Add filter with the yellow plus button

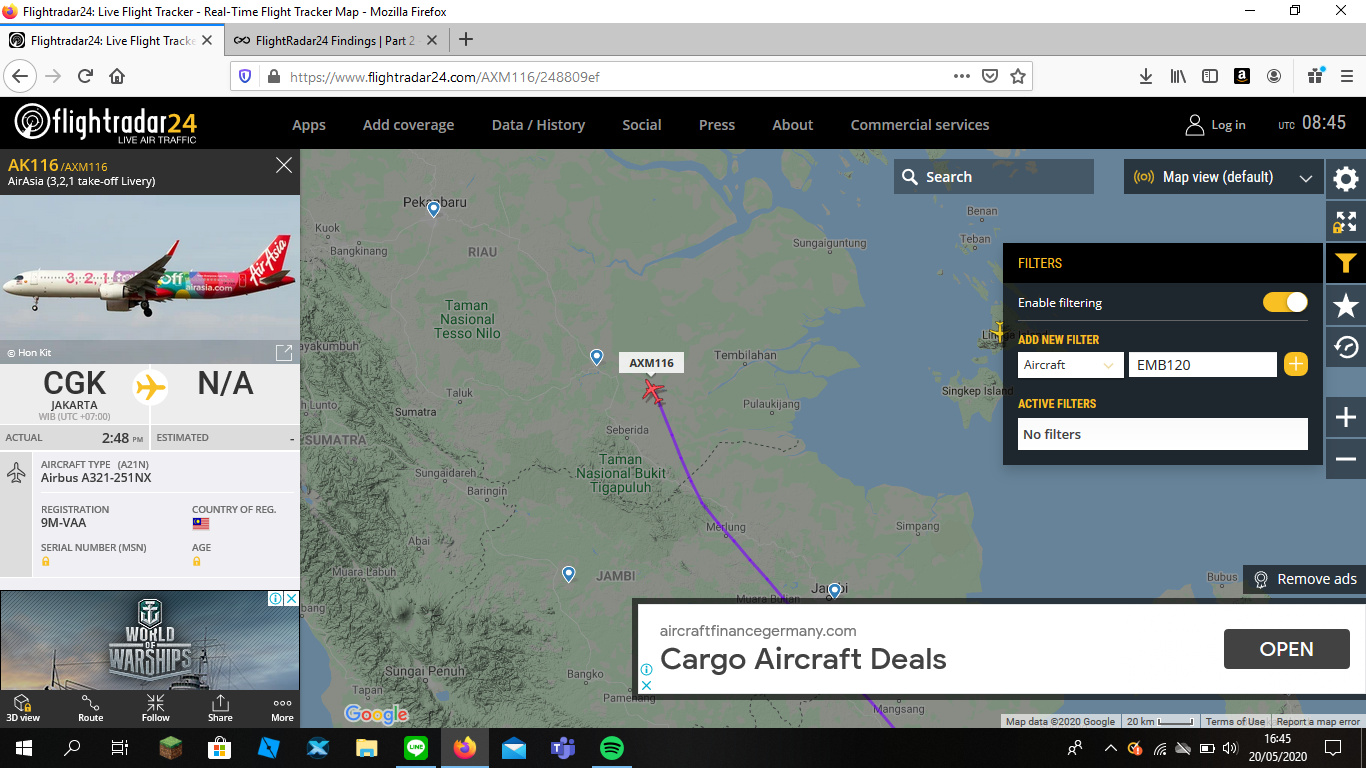click(x=1295, y=365)
